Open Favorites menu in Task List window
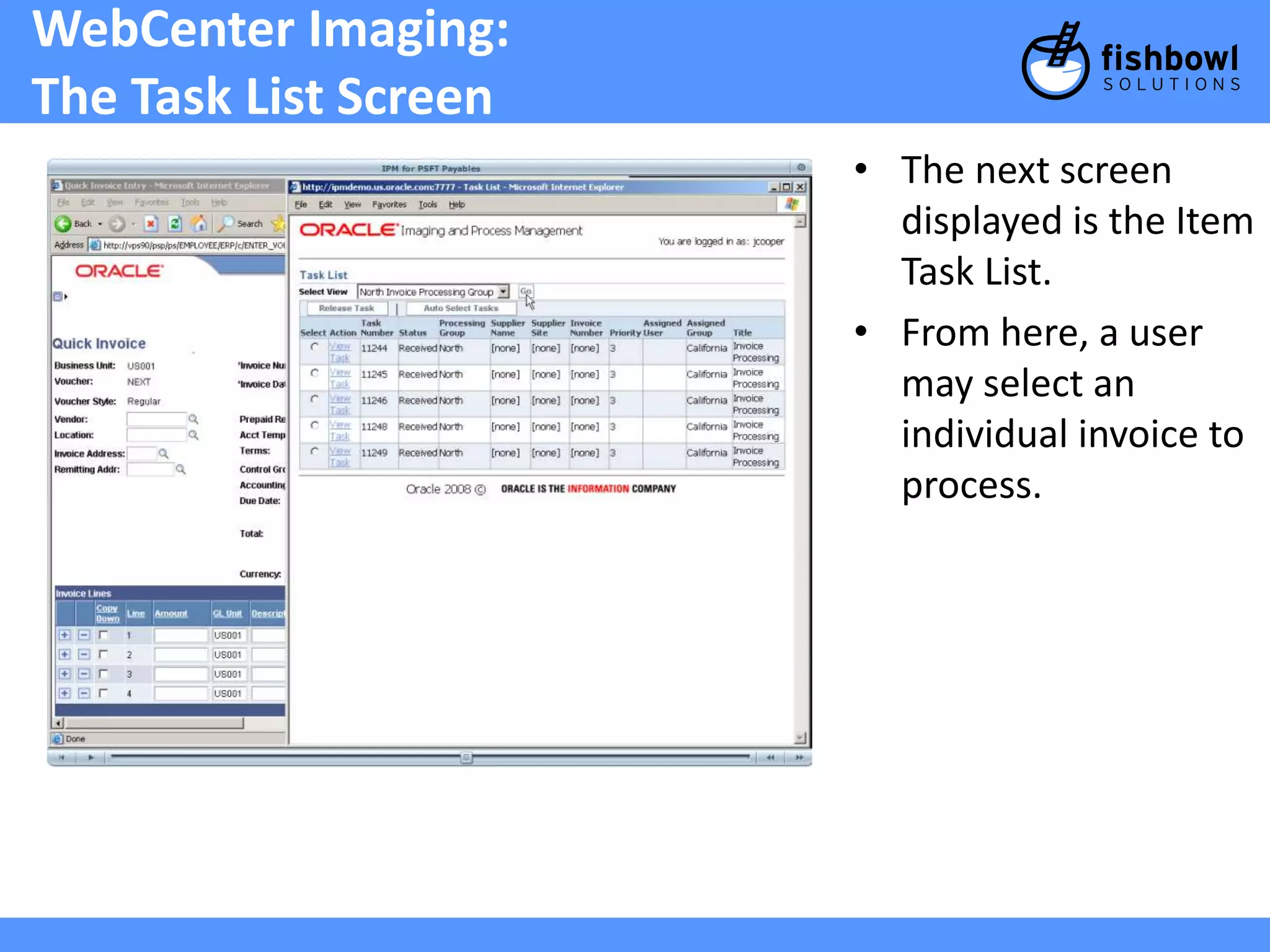 pyautogui.click(x=389, y=205)
